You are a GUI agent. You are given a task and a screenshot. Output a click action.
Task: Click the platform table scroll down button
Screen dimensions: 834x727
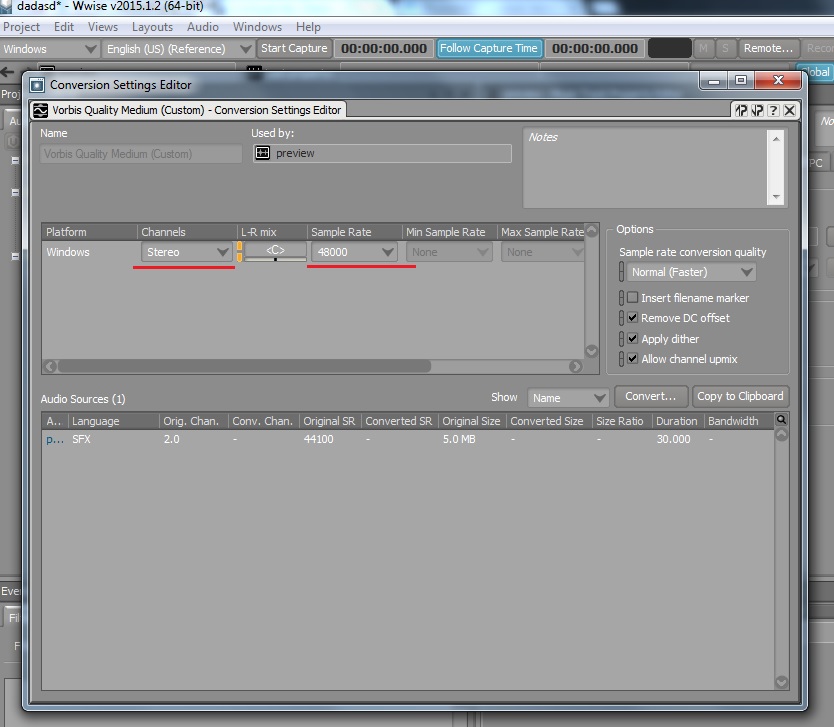[591, 351]
